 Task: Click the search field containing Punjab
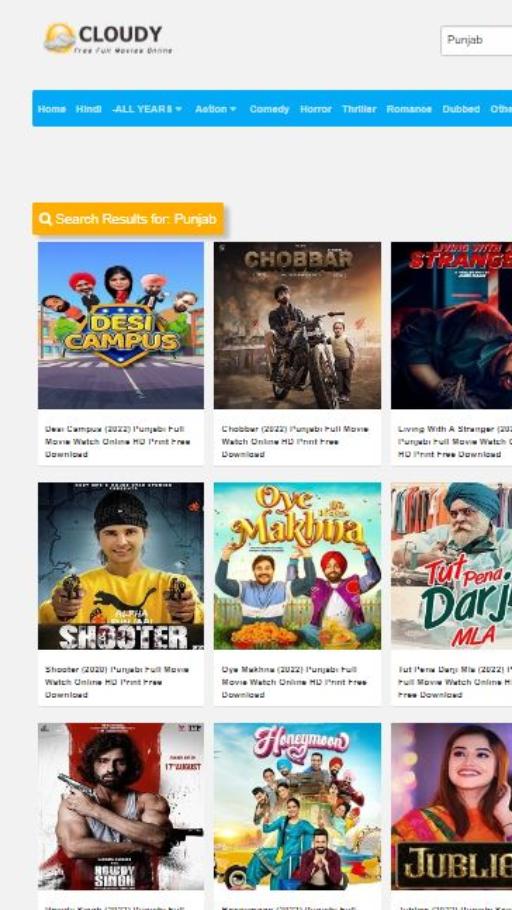click(477, 41)
